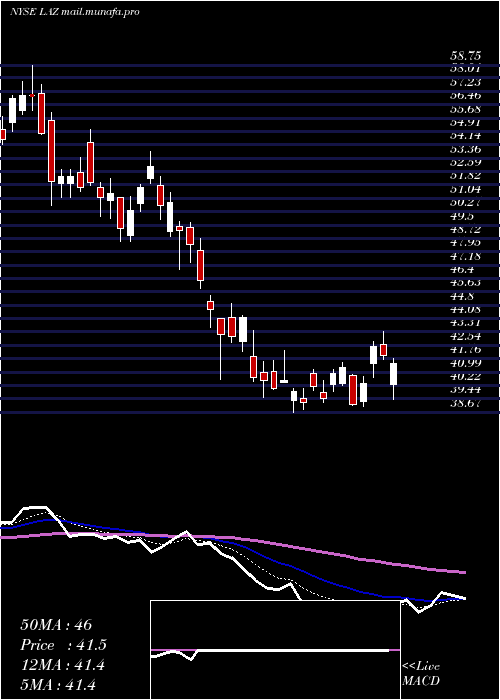Click the Price : 41.5 readout
The height and width of the screenshot is (700, 500).
[x=63, y=645]
